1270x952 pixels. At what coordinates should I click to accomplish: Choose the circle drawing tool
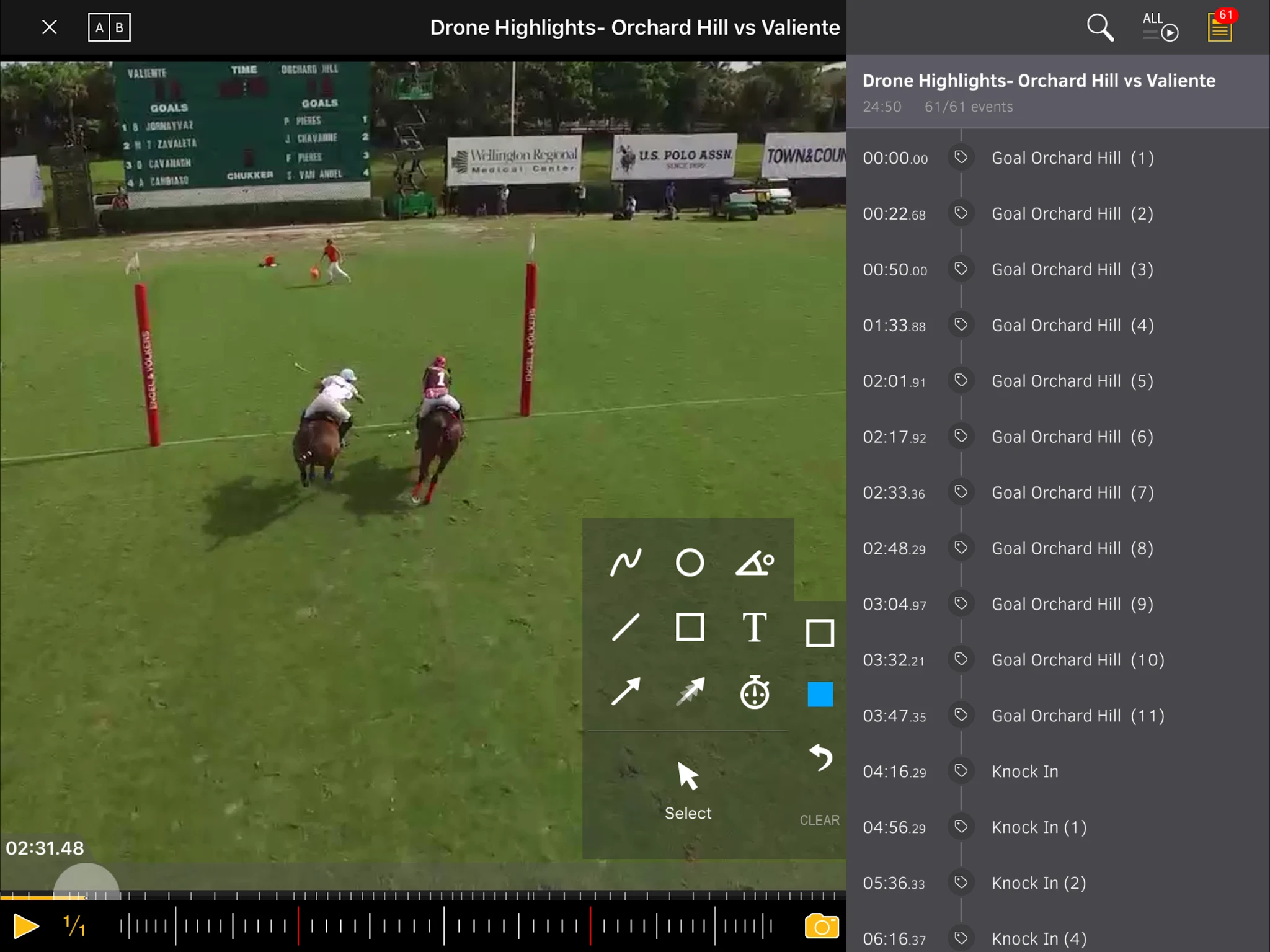point(690,563)
